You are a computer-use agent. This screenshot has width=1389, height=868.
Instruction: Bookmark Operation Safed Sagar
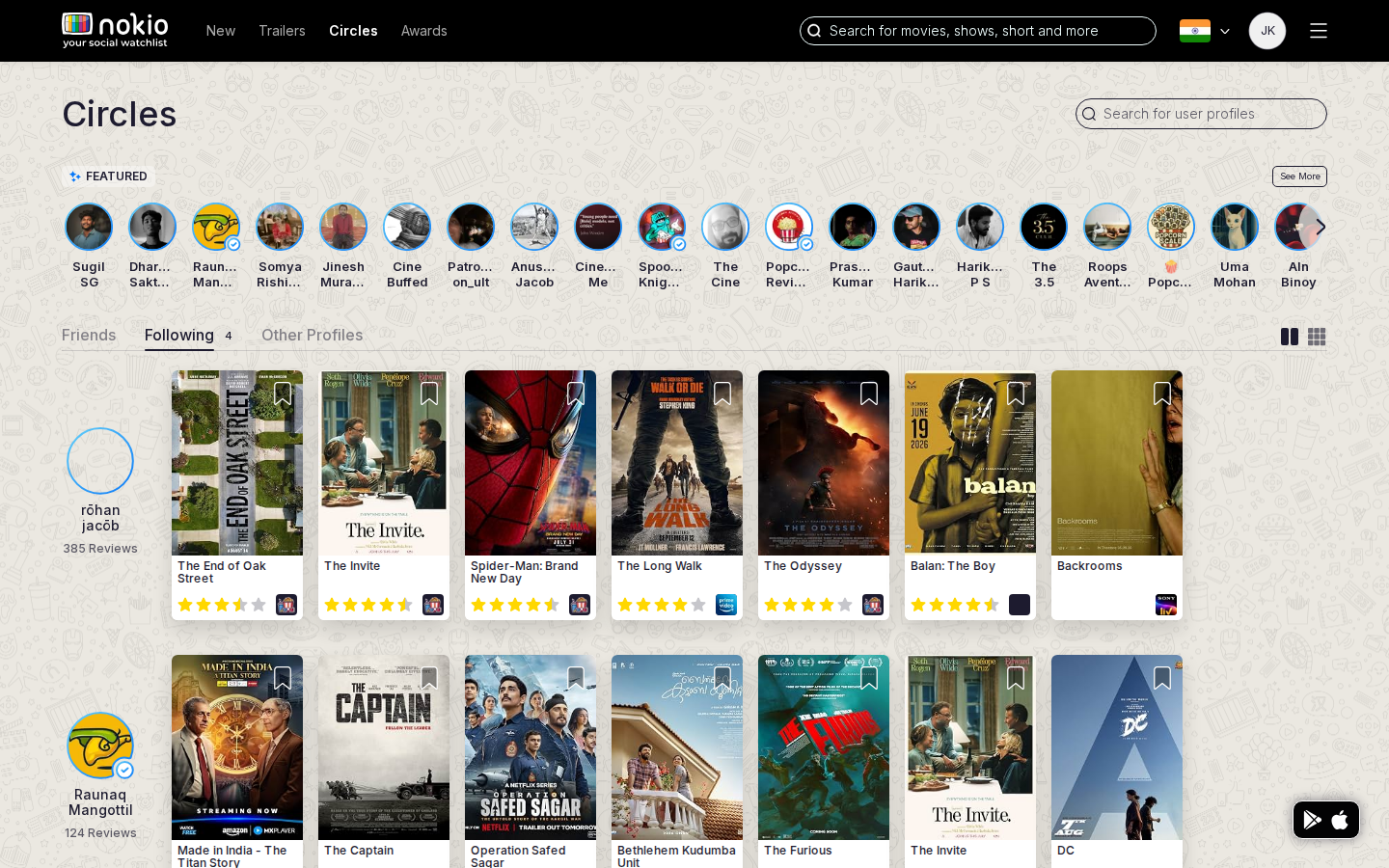[x=576, y=678]
